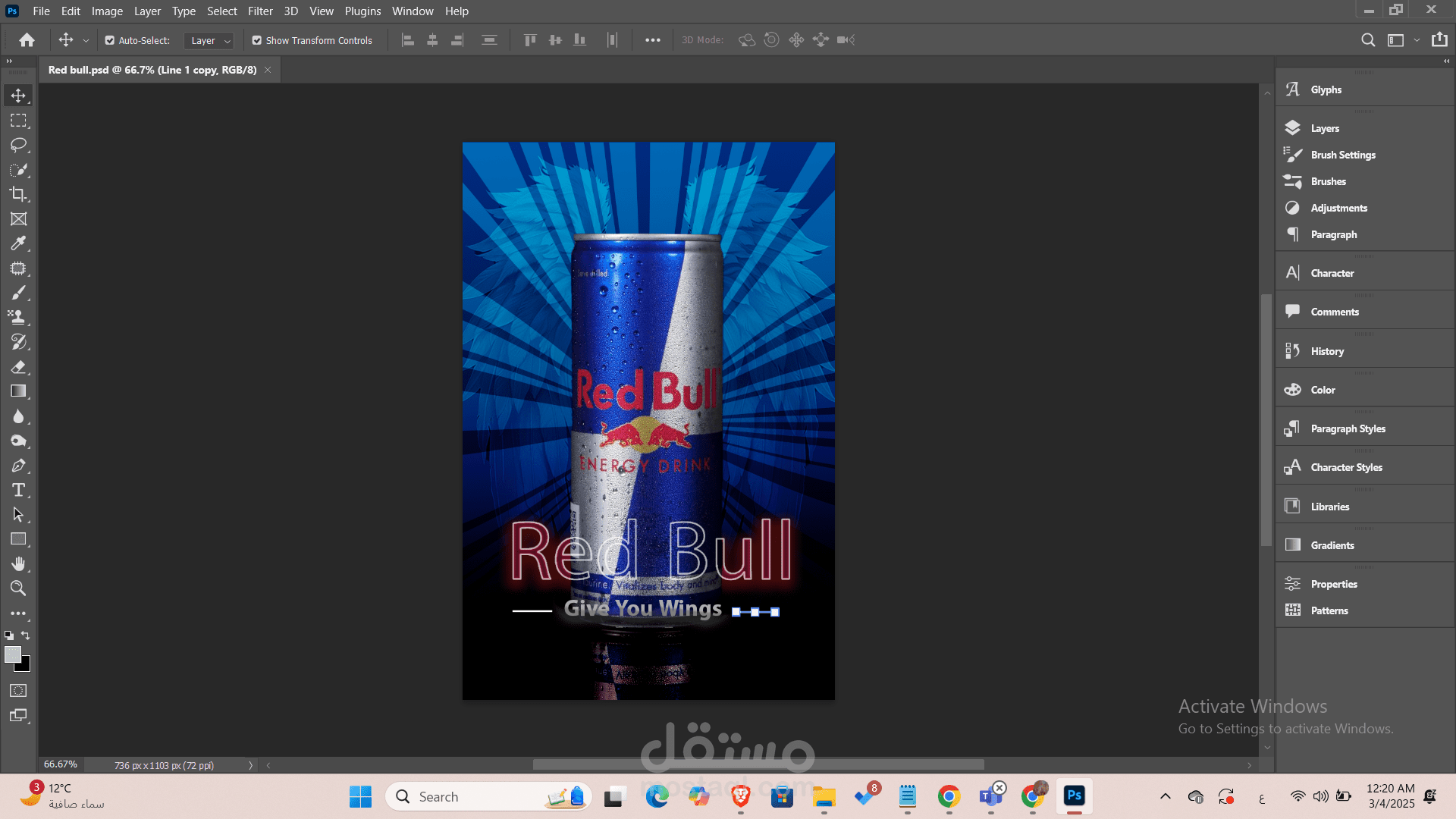The width and height of the screenshot is (1456, 819).
Task: Open the Gradients panel
Action: click(1332, 544)
